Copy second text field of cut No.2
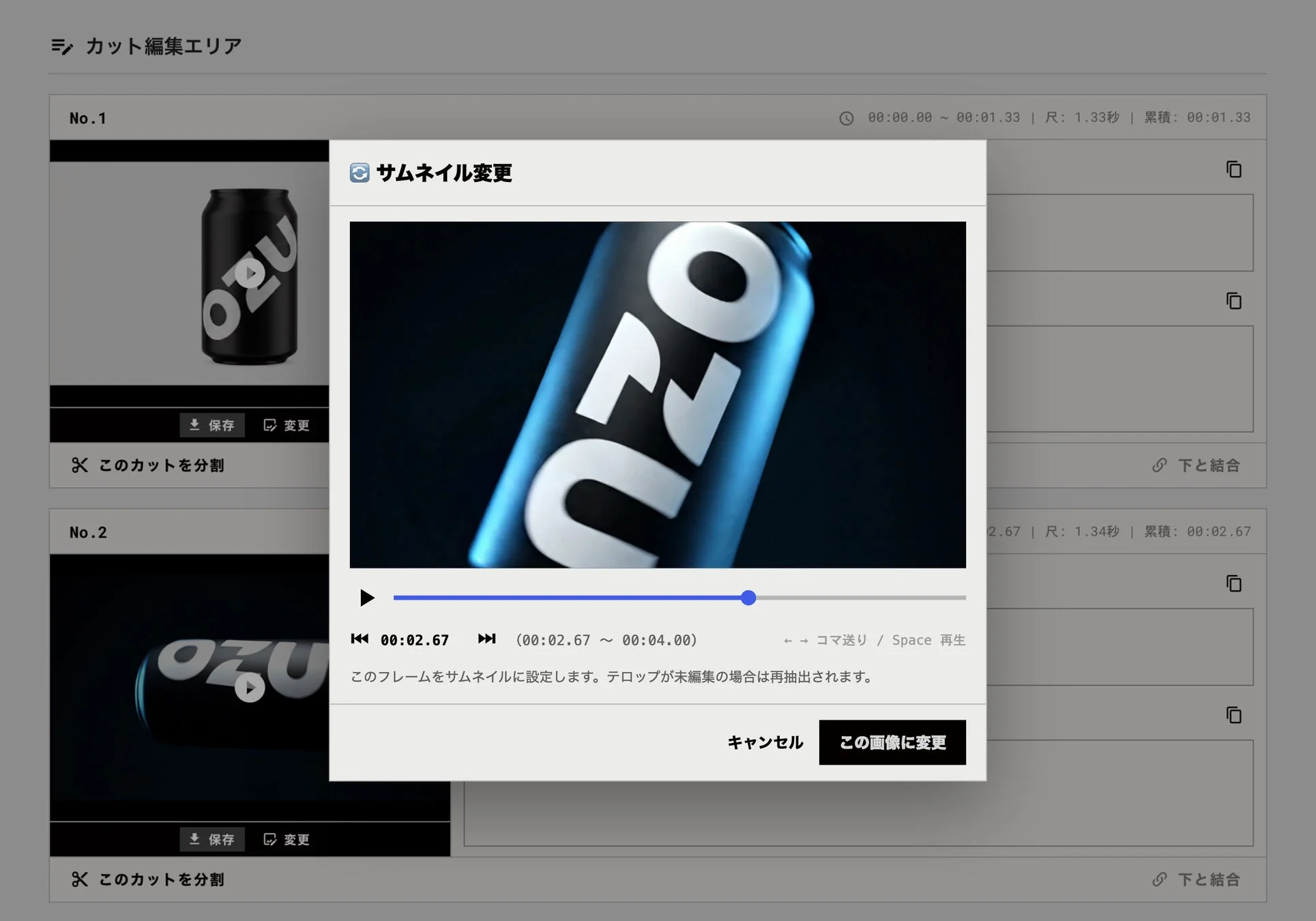The width and height of the screenshot is (1316, 921). [x=1233, y=715]
